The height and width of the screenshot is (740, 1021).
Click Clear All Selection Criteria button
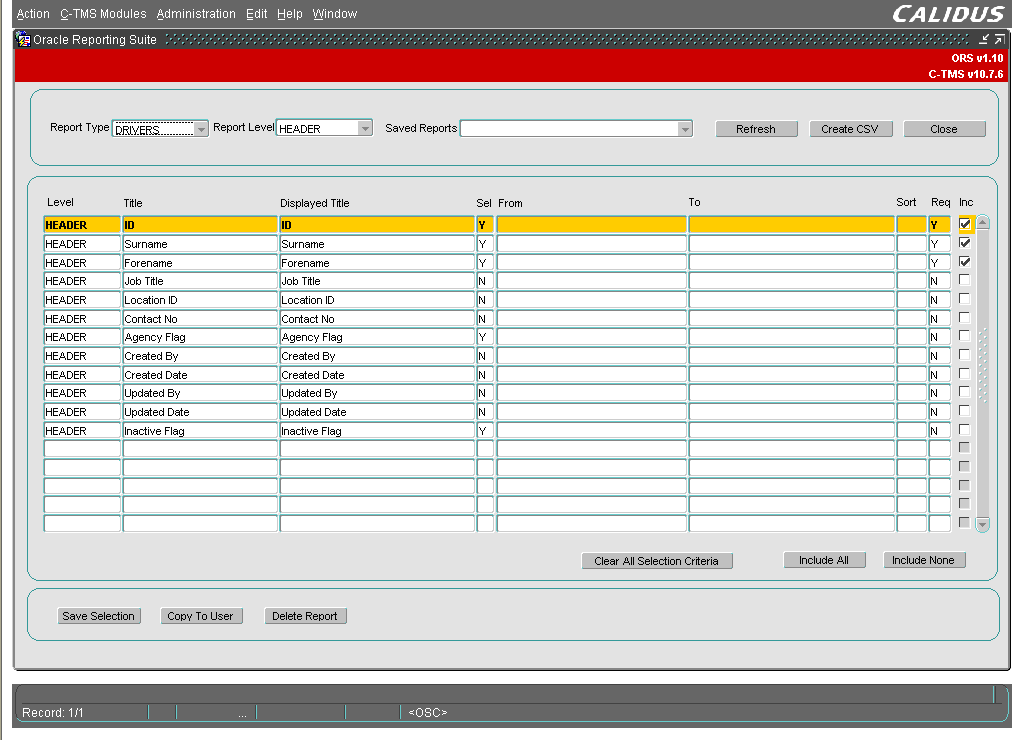point(657,561)
